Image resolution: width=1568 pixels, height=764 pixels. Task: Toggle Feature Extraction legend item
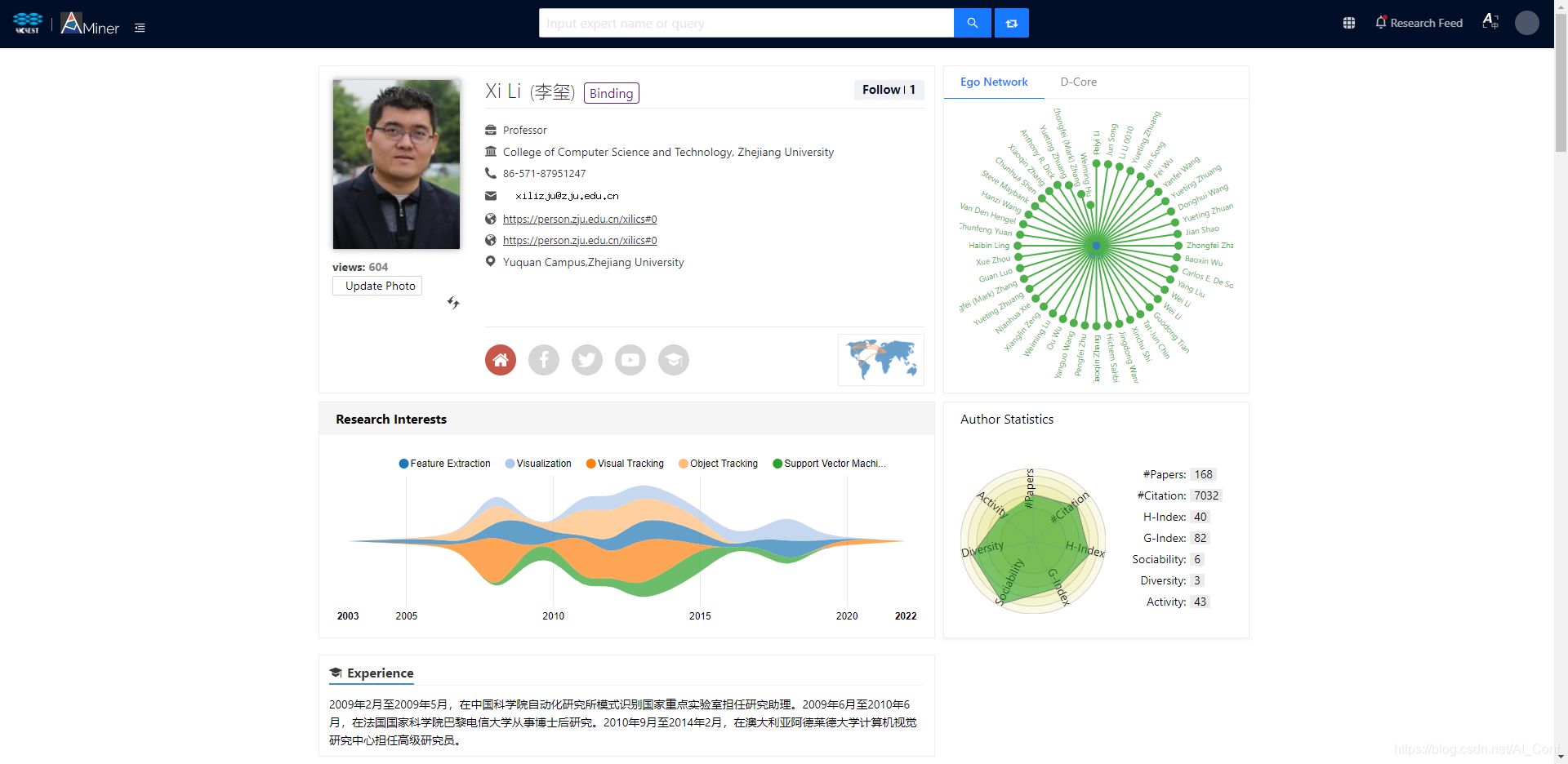[444, 464]
